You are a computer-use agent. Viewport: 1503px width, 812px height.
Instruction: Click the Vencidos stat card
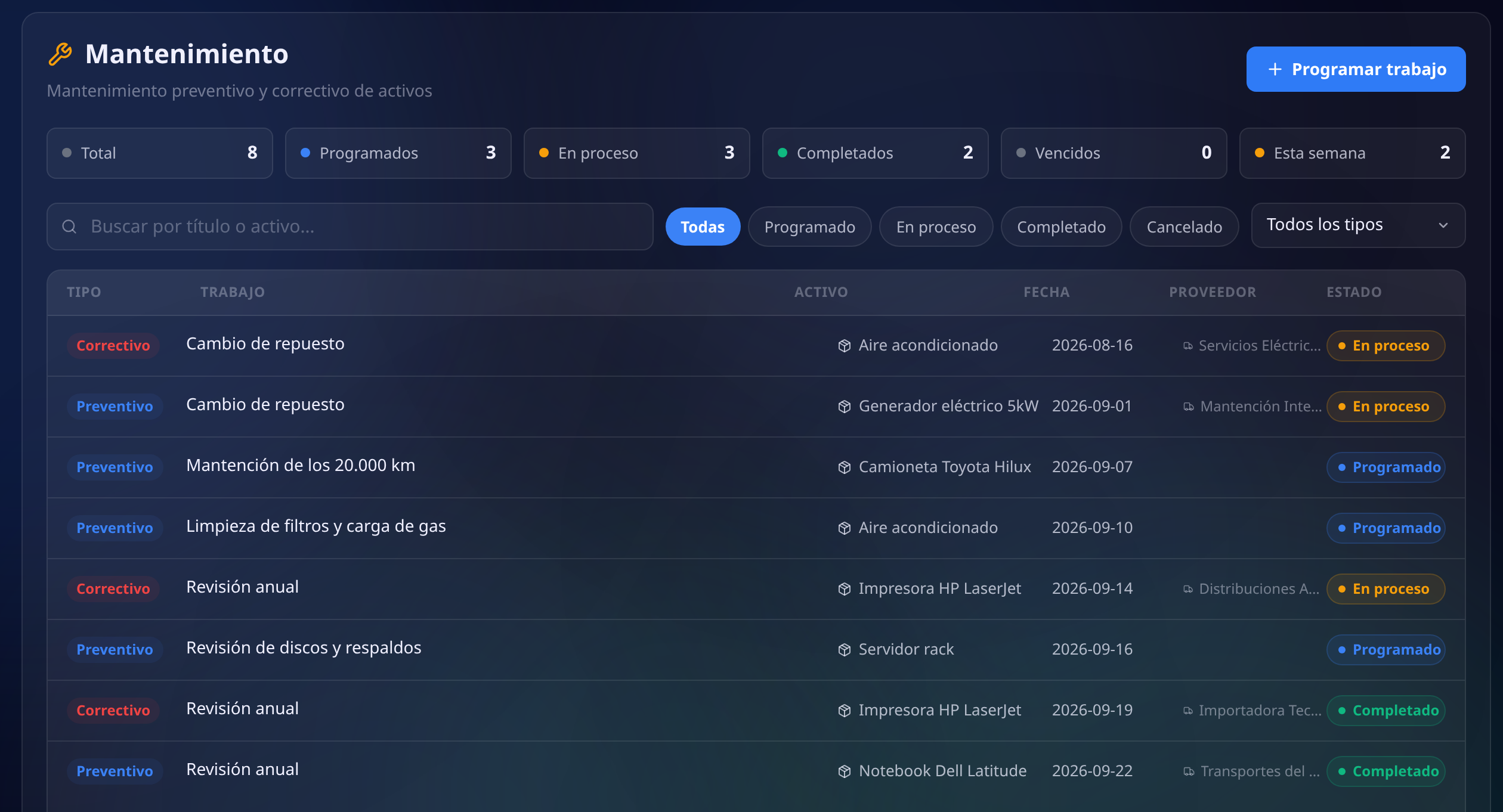[x=1114, y=153]
